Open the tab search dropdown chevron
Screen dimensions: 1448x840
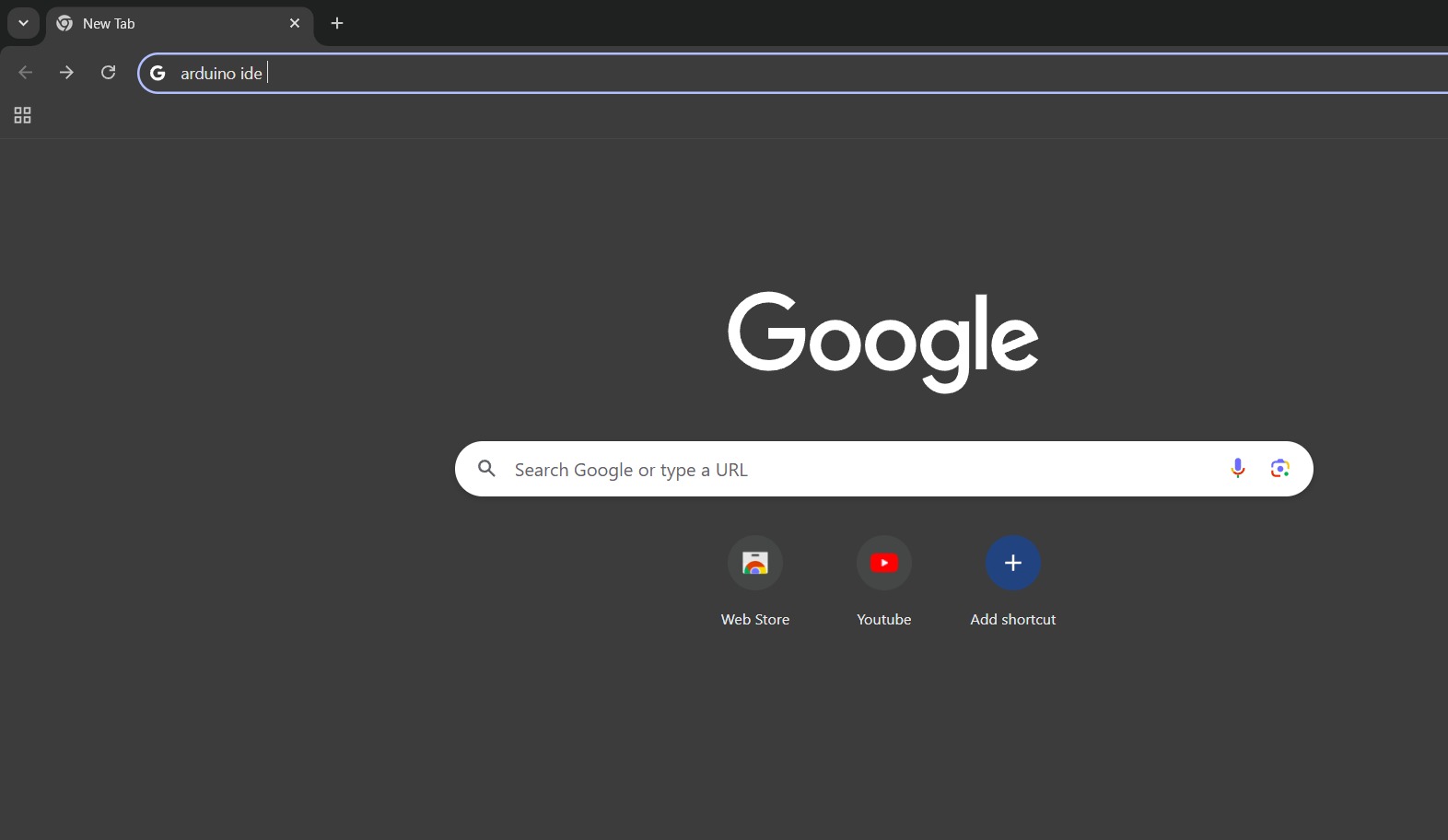pos(23,23)
